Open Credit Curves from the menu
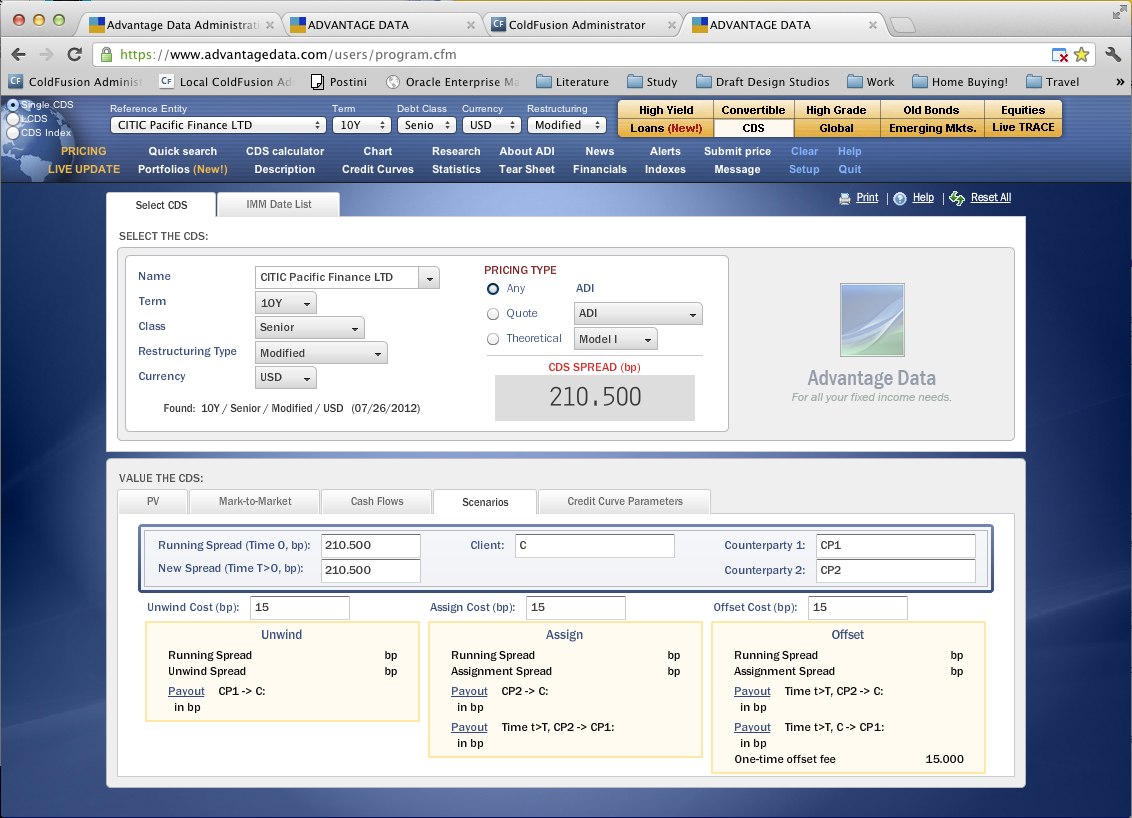The width and height of the screenshot is (1132, 818). (378, 170)
